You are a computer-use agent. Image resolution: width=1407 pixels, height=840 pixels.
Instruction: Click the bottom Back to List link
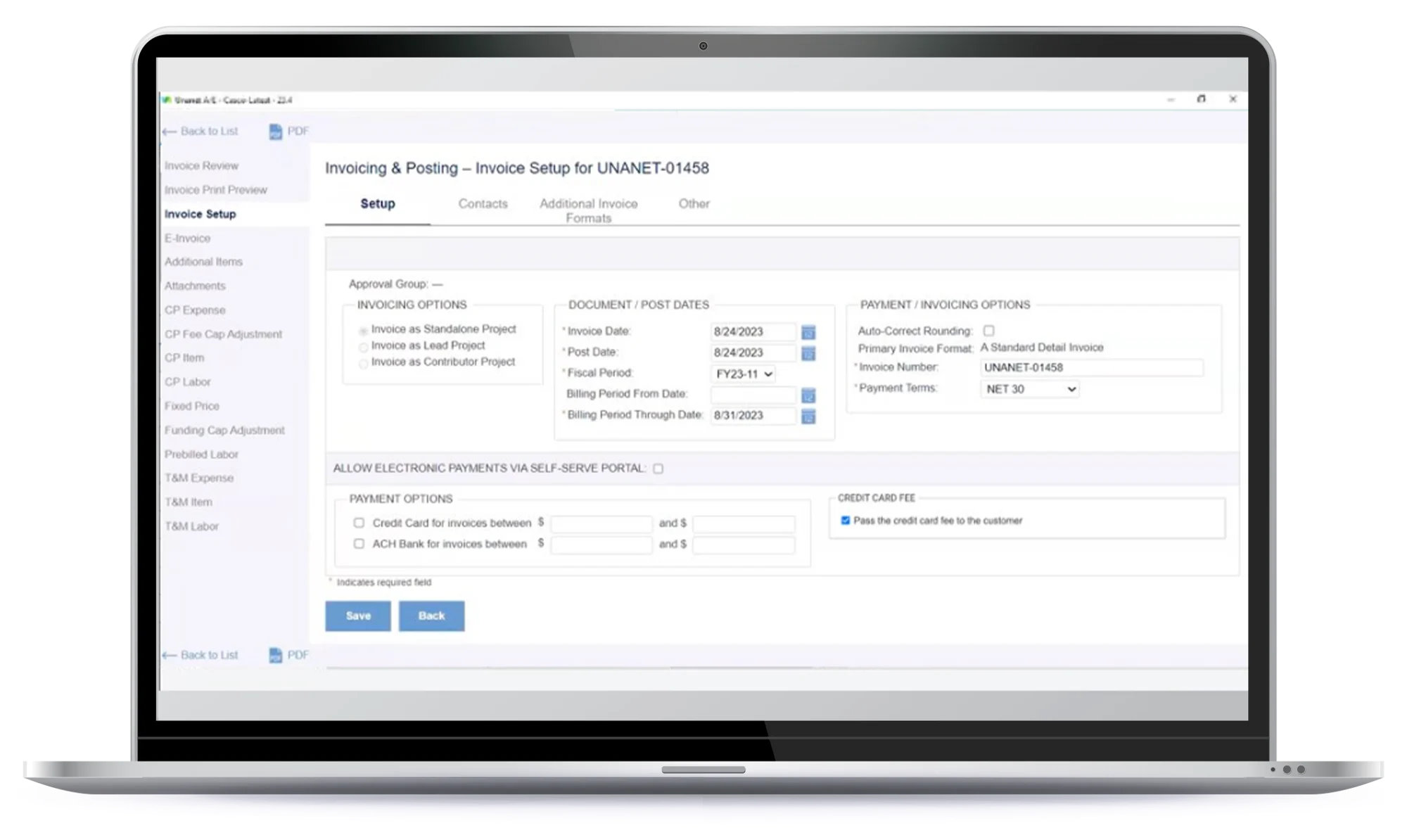209,655
